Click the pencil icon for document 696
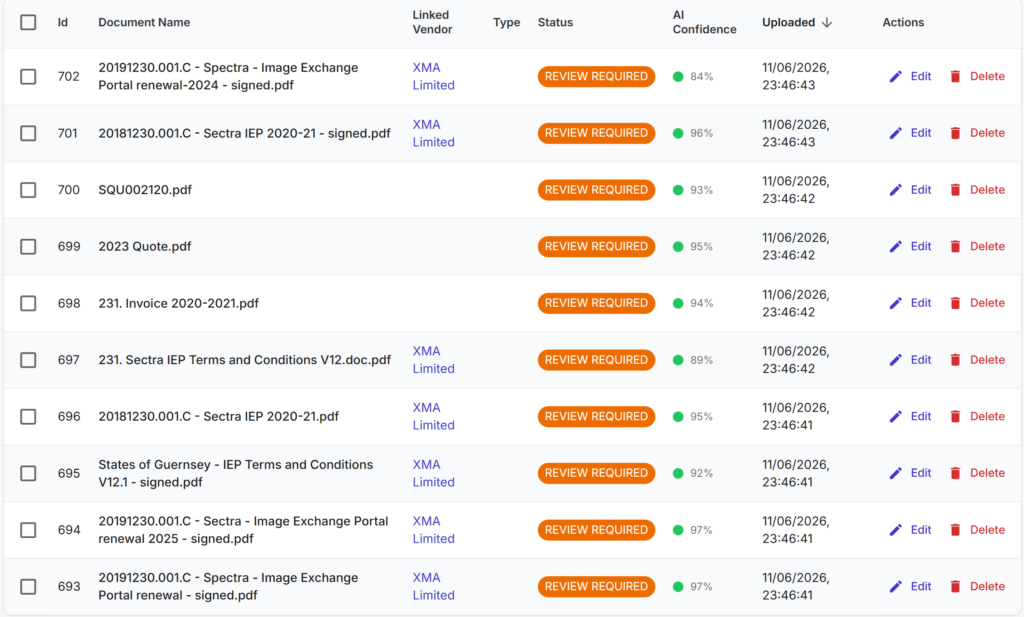The image size is (1024, 617). click(x=895, y=417)
